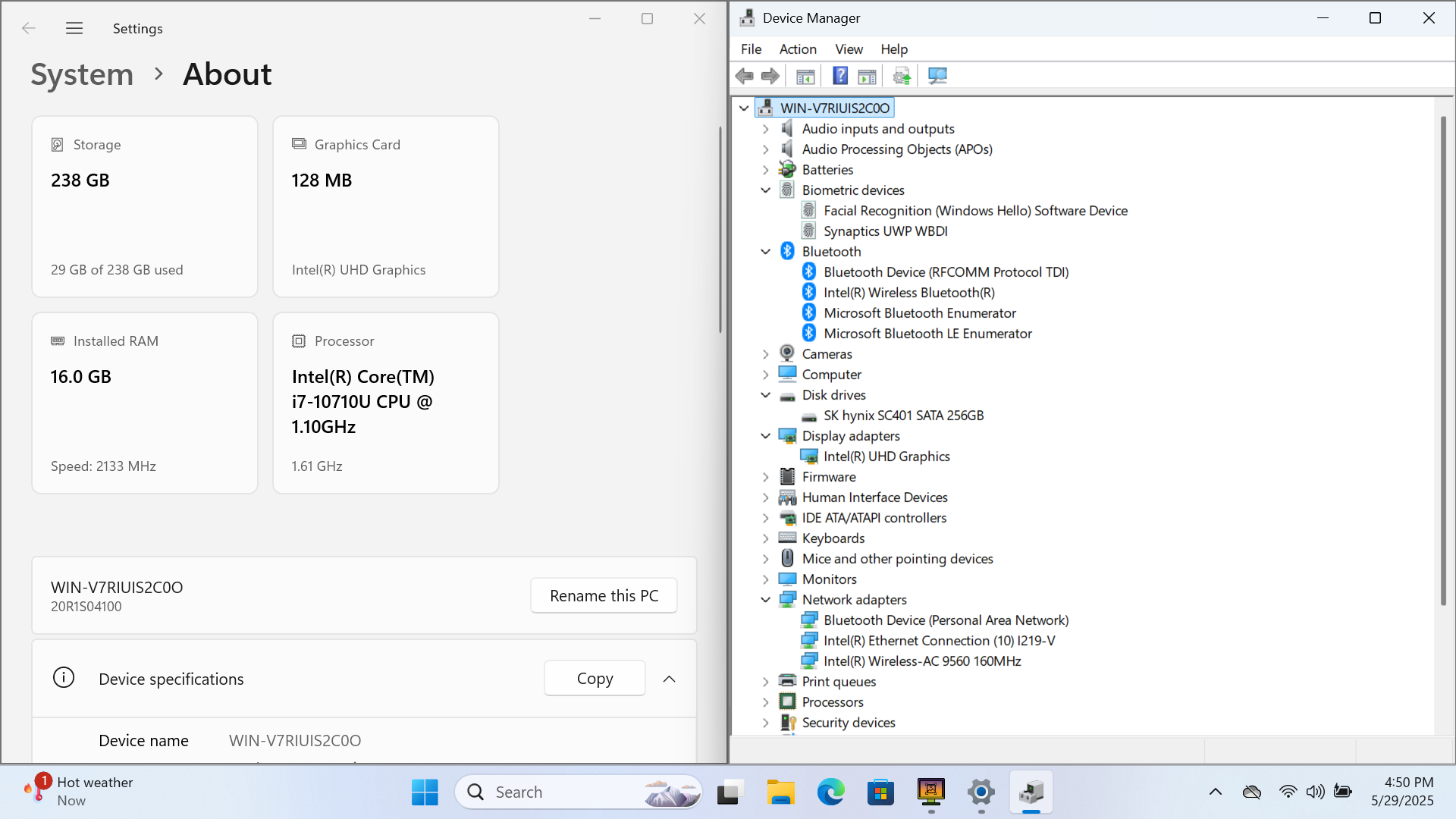This screenshot has height=819, width=1456.
Task: Collapse the Bluetooth node arrow
Action: (765, 252)
